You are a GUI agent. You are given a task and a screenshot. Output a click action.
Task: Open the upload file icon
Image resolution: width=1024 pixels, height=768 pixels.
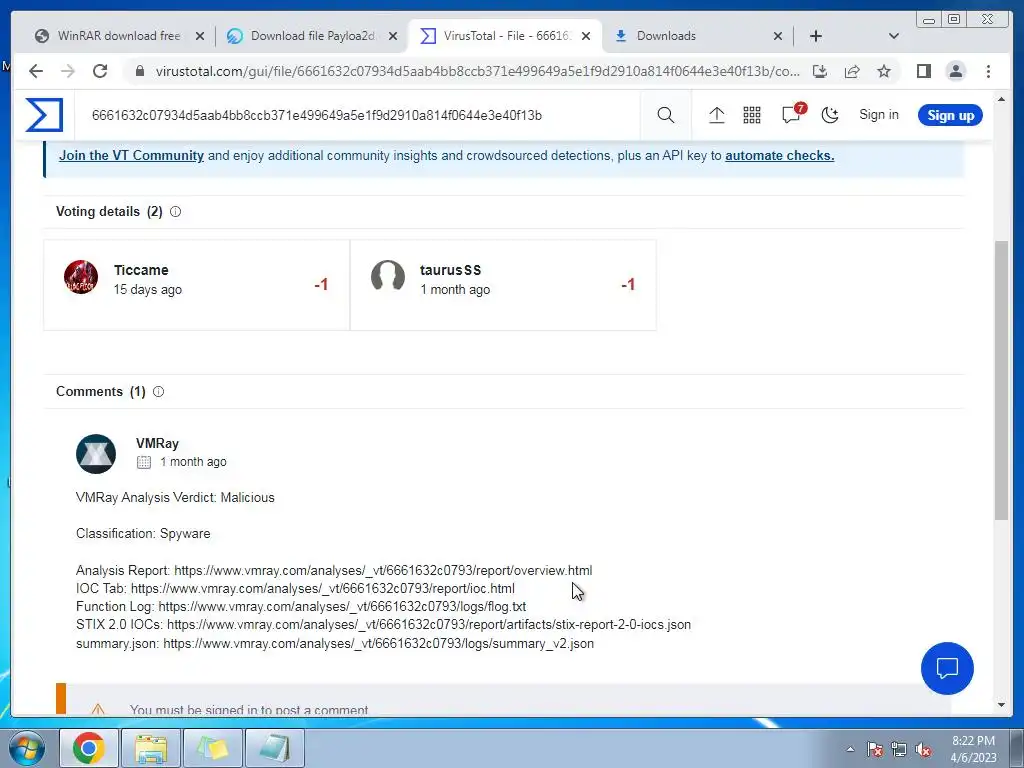click(x=716, y=115)
